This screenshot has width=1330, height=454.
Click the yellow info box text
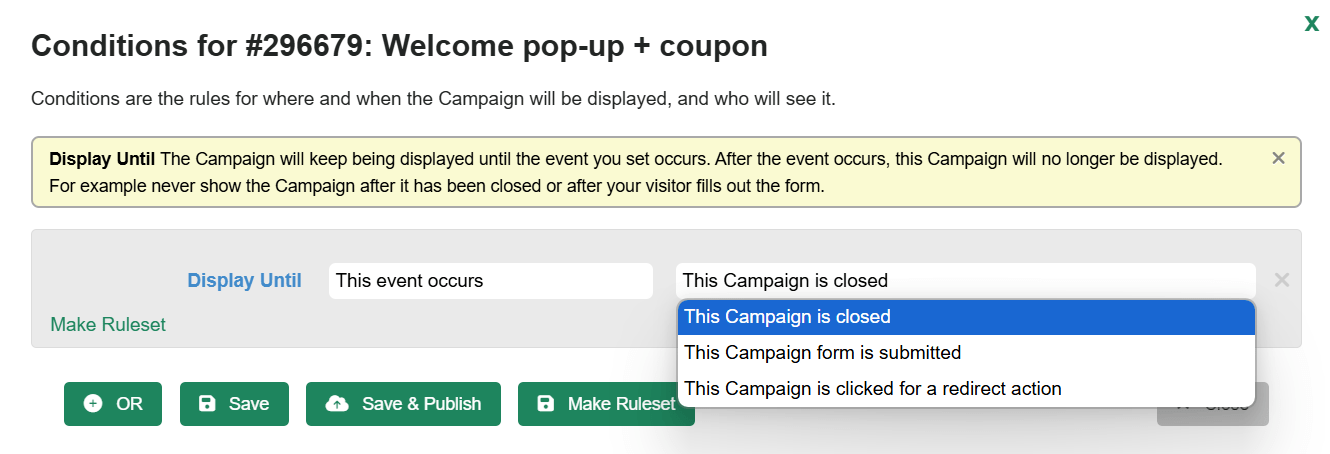coord(636,172)
